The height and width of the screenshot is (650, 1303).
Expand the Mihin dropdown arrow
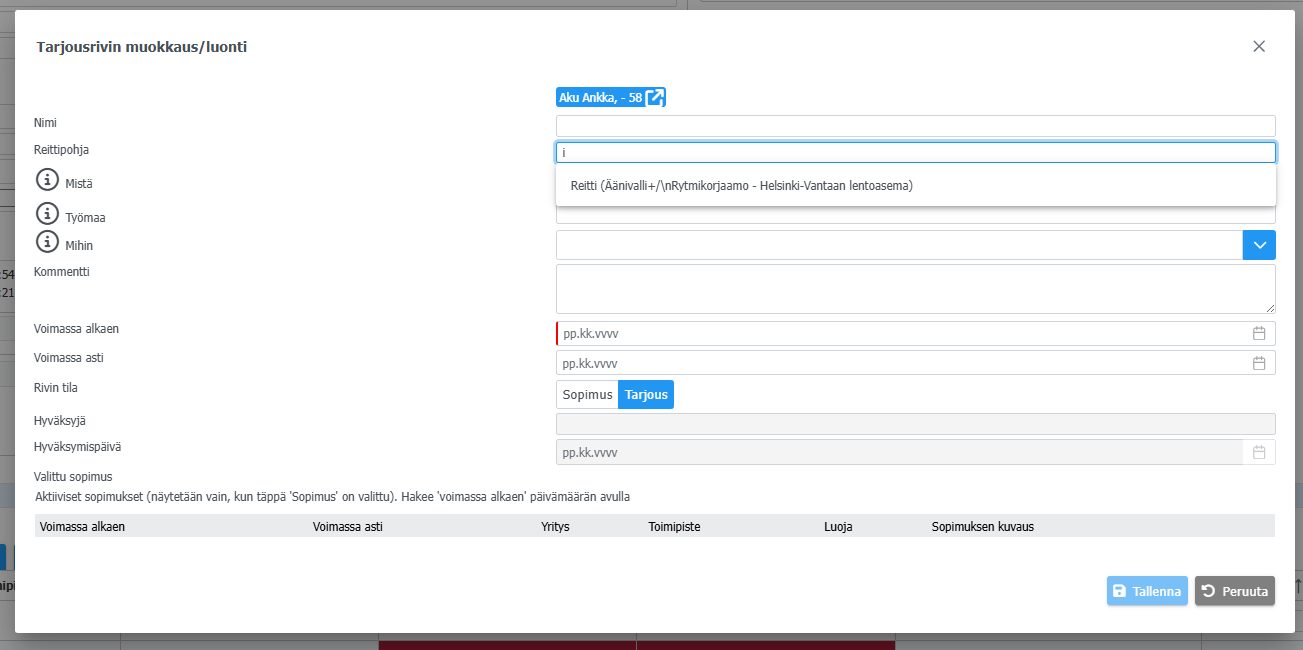[1259, 245]
